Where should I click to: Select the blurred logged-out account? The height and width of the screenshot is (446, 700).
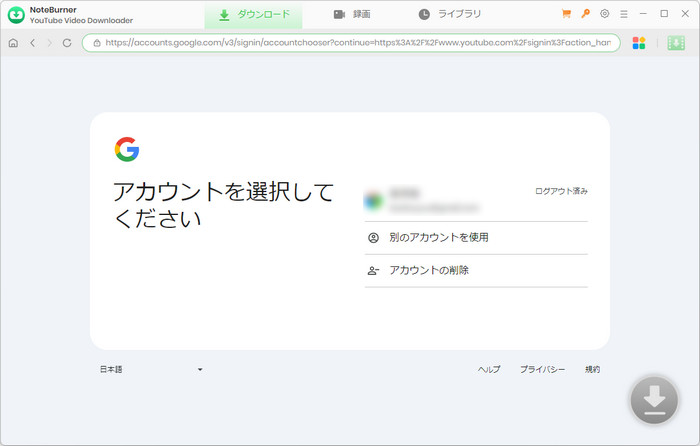(476, 200)
